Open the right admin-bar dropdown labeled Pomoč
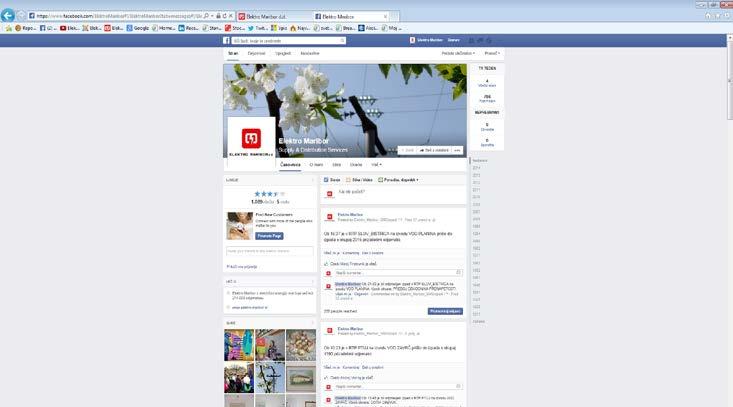 (492, 53)
